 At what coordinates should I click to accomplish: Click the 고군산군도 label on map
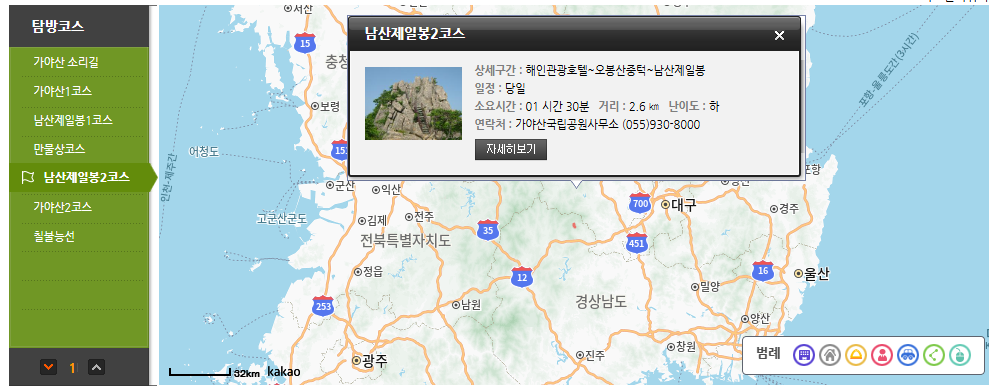(x=283, y=218)
